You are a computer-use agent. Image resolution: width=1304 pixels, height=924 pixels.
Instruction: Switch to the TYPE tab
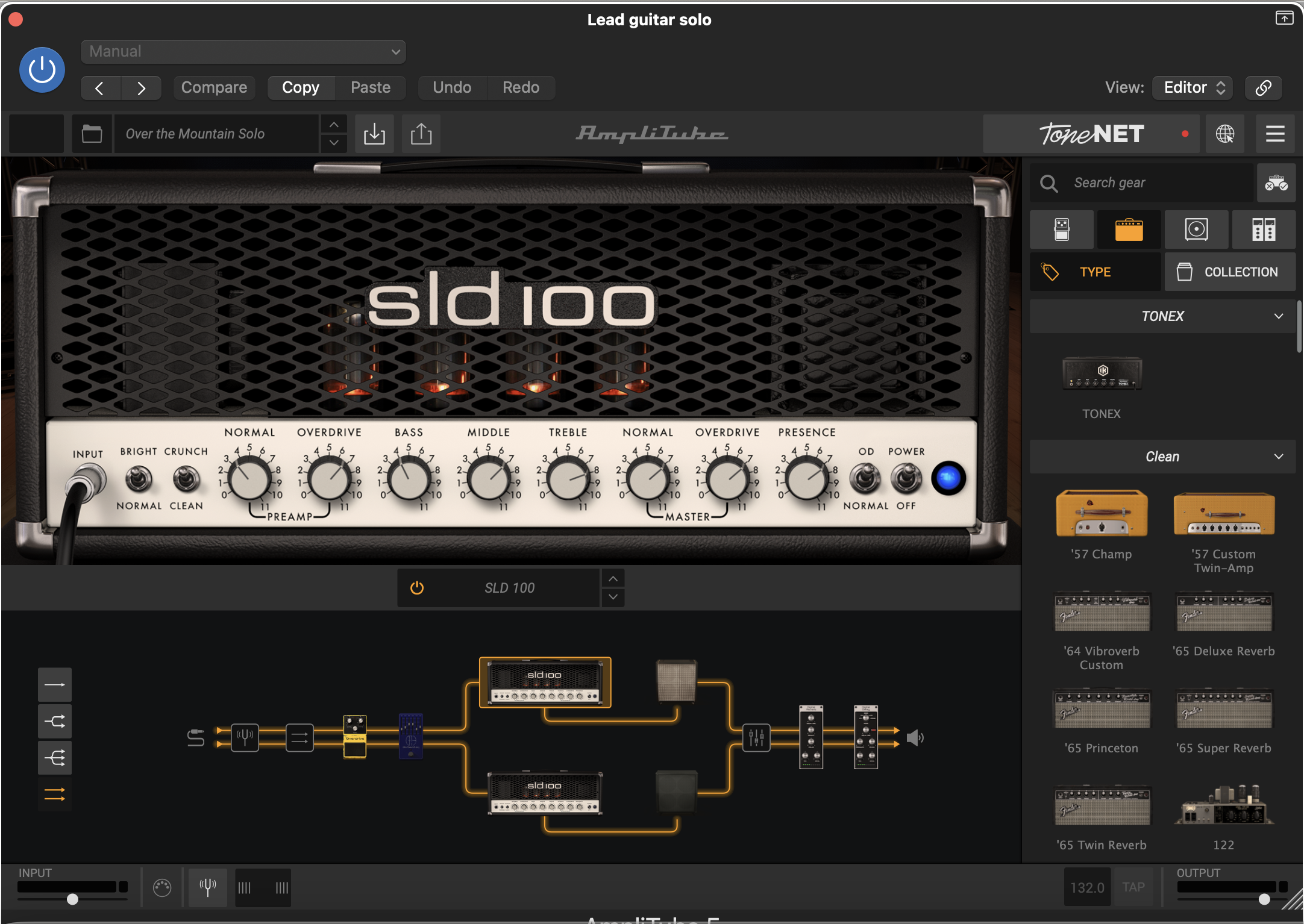(x=1095, y=272)
